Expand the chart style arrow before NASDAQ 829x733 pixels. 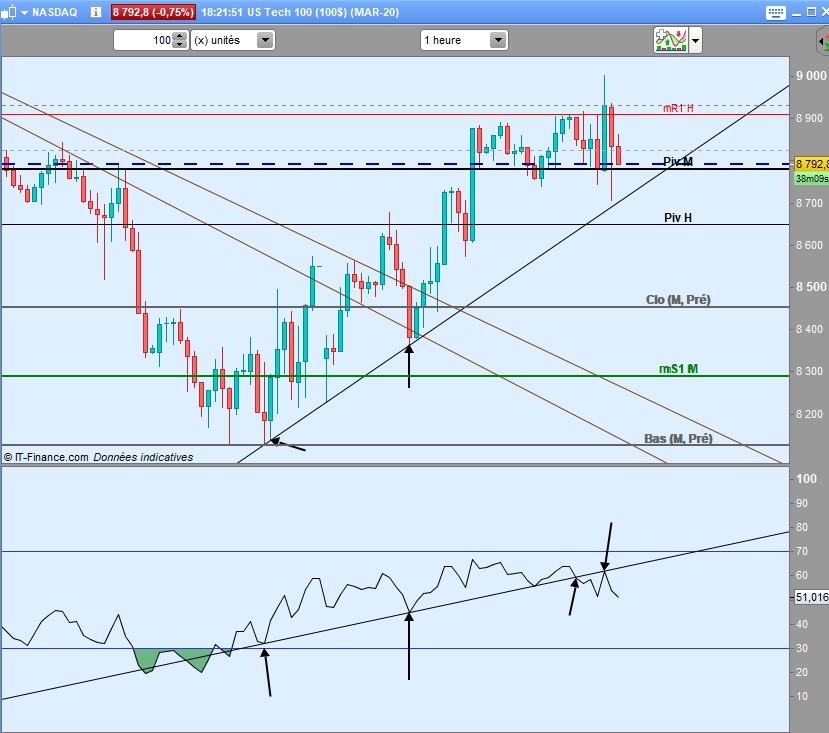coord(24,13)
